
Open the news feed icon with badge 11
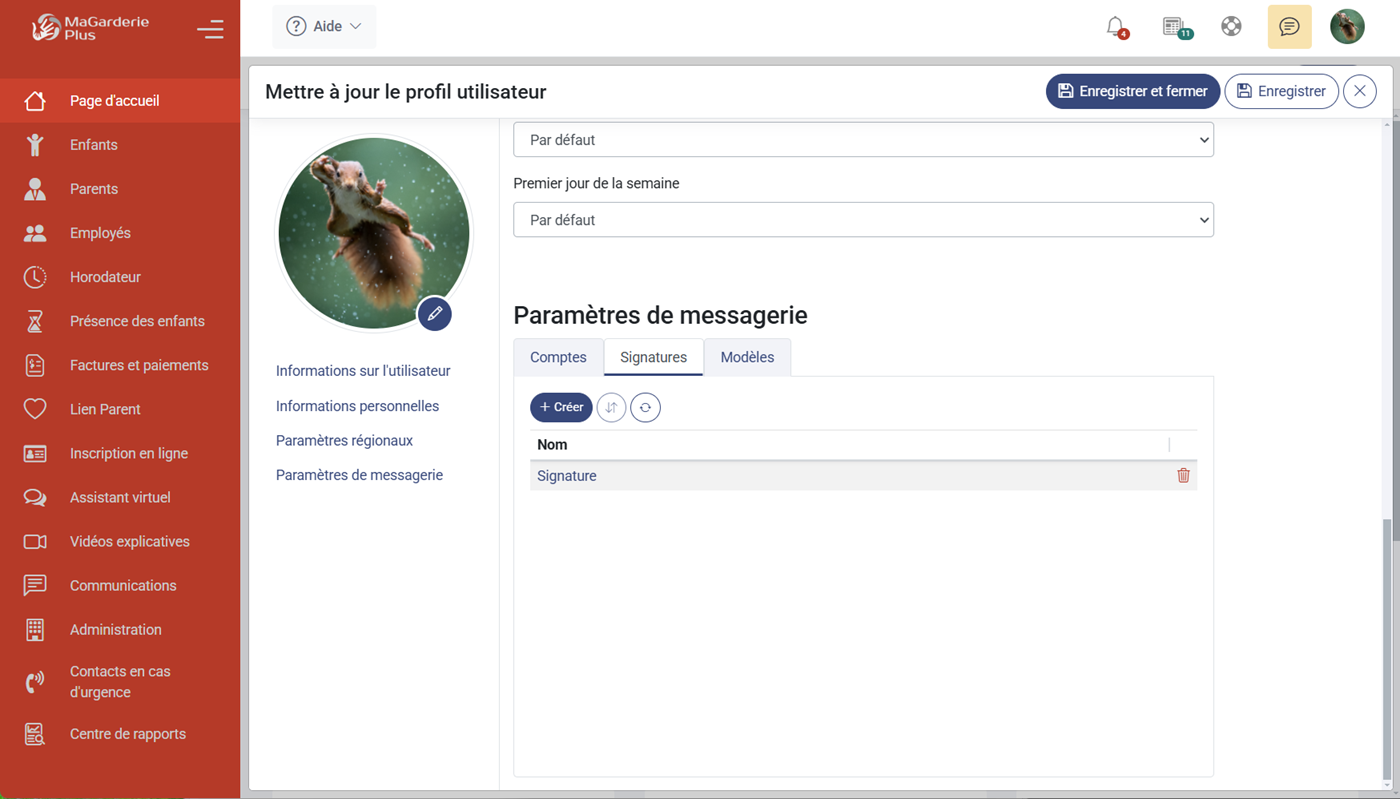coord(1175,27)
